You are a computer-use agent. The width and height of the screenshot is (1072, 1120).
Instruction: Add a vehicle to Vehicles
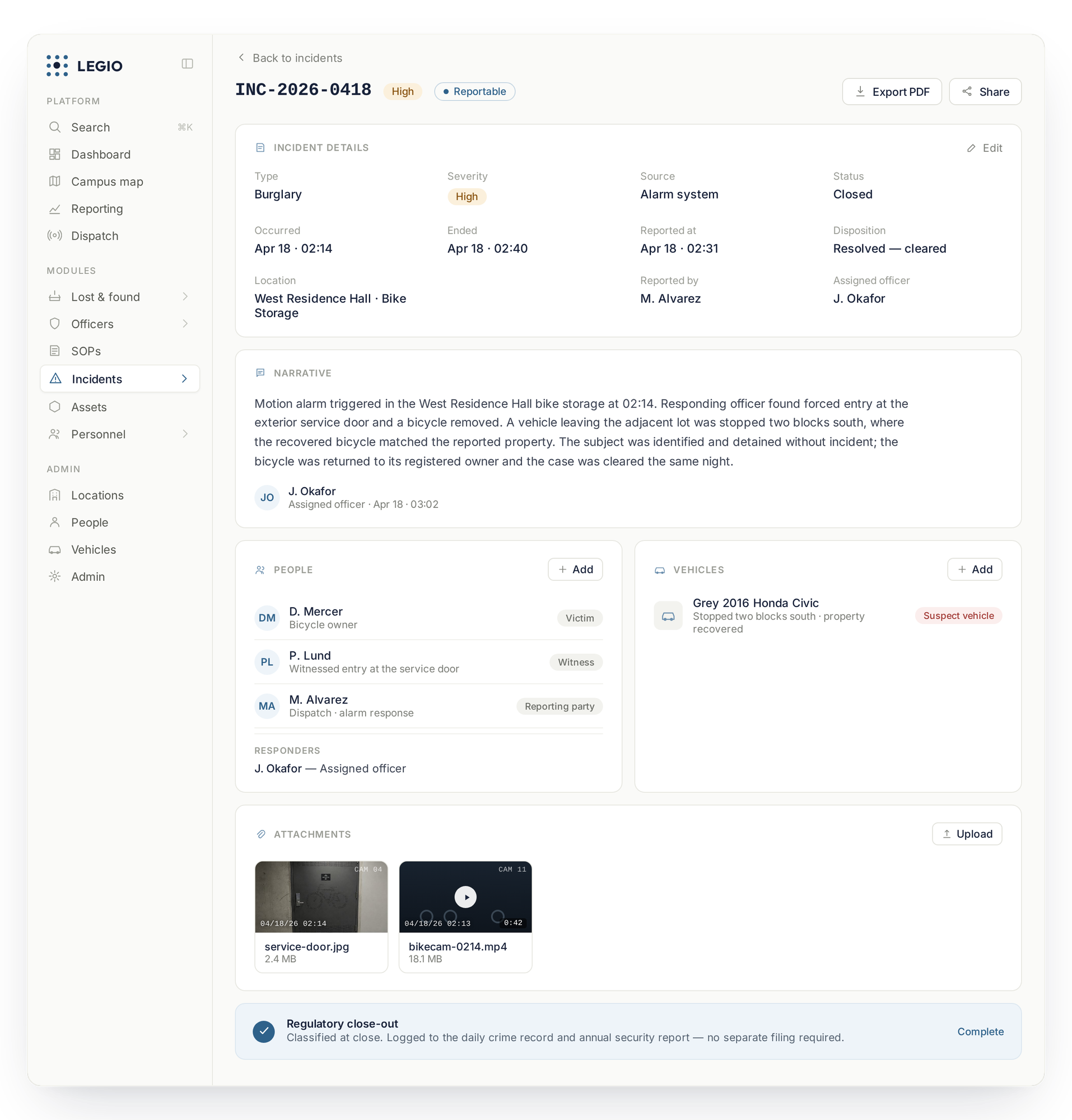[x=975, y=569]
